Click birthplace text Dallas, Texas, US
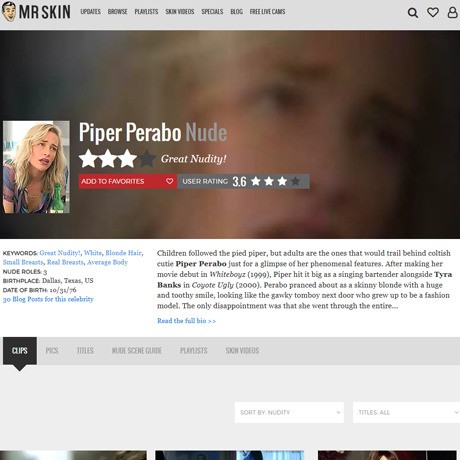 [x=67, y=281]
